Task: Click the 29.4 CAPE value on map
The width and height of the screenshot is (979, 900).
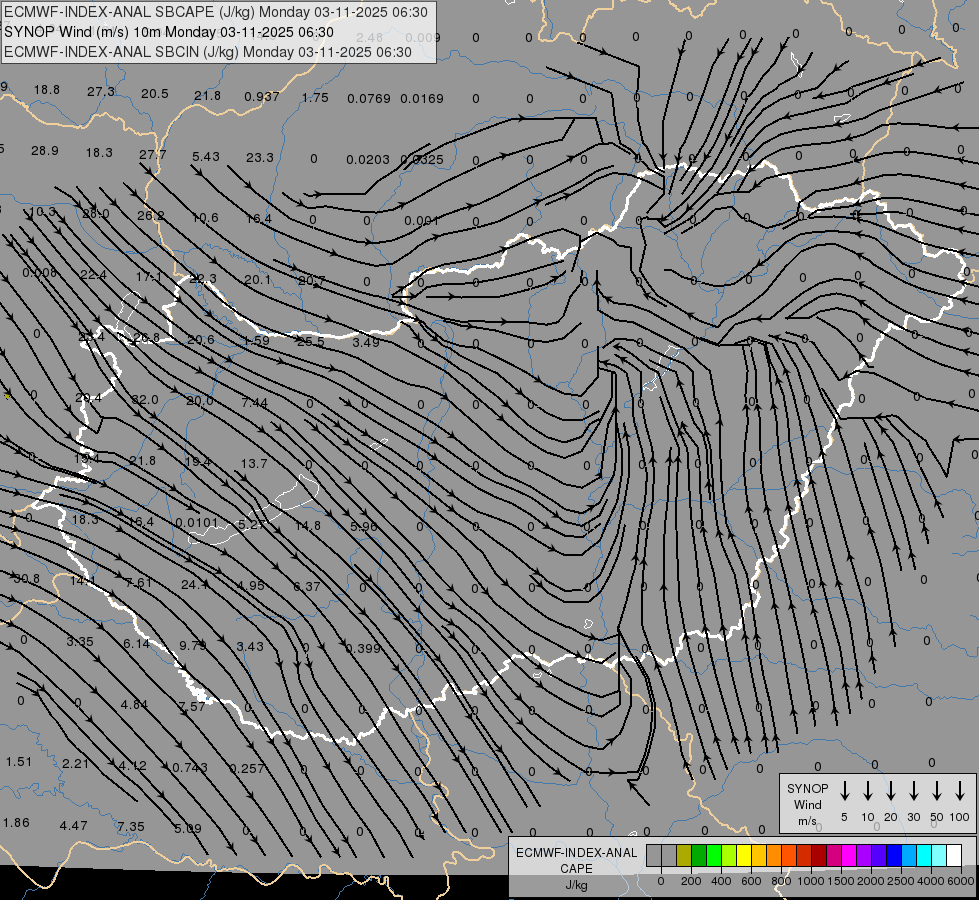Action: 89,398
